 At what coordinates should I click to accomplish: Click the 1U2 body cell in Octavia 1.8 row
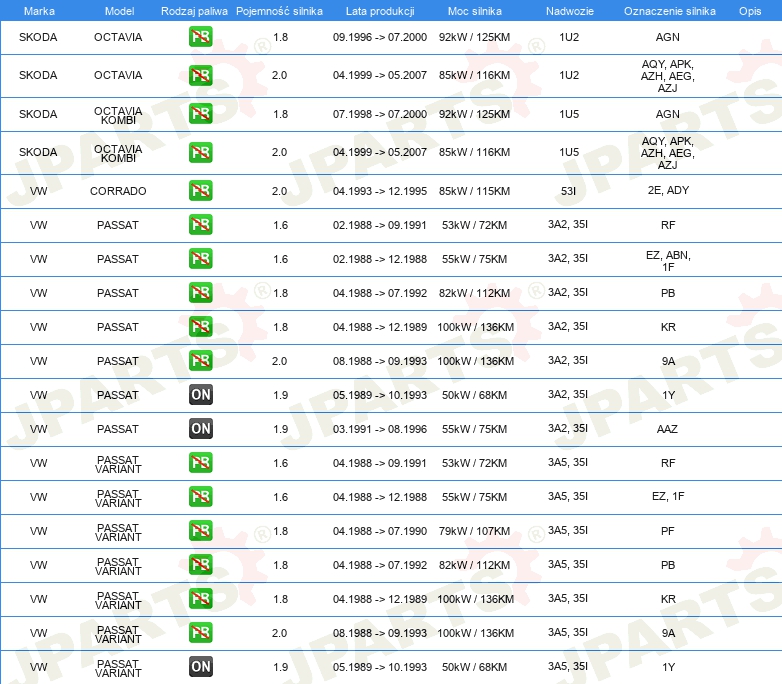(569, 37)
